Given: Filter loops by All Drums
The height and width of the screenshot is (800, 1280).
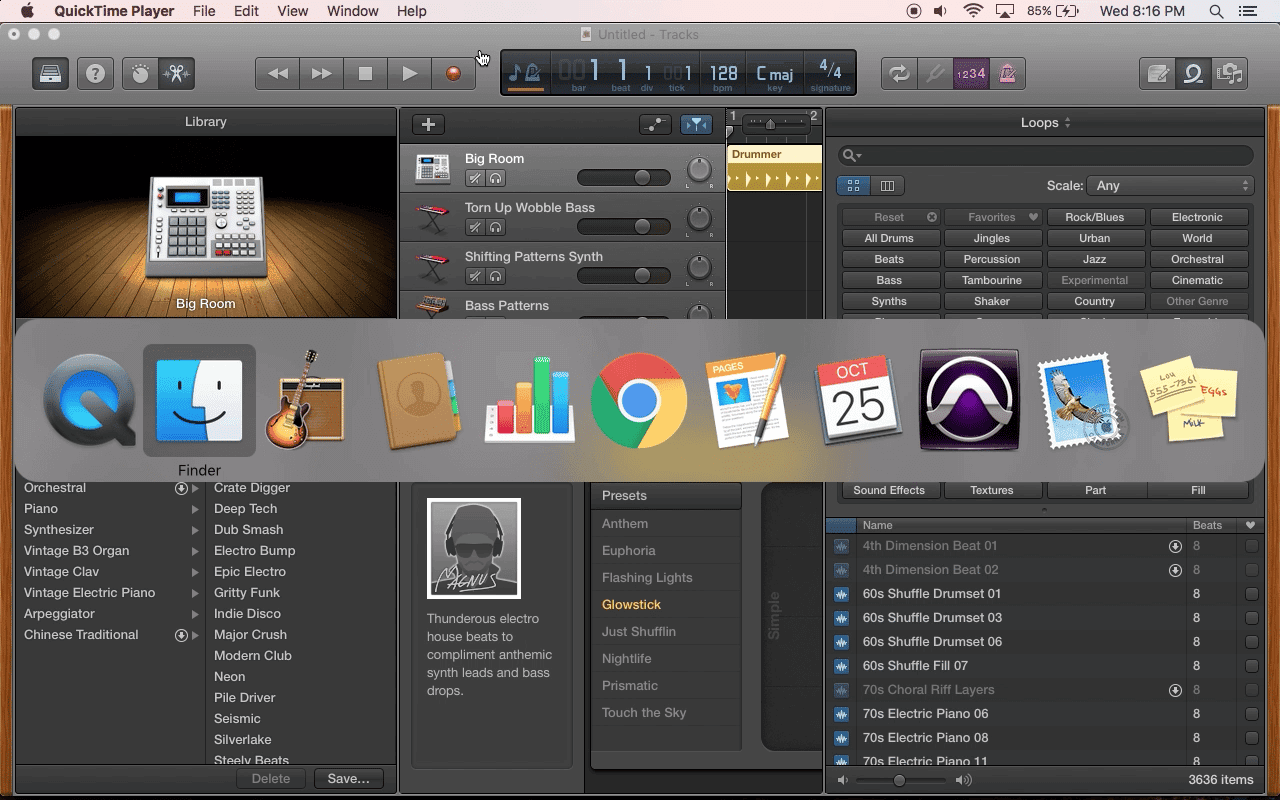Looking at the screenshot, I should 889,238.
